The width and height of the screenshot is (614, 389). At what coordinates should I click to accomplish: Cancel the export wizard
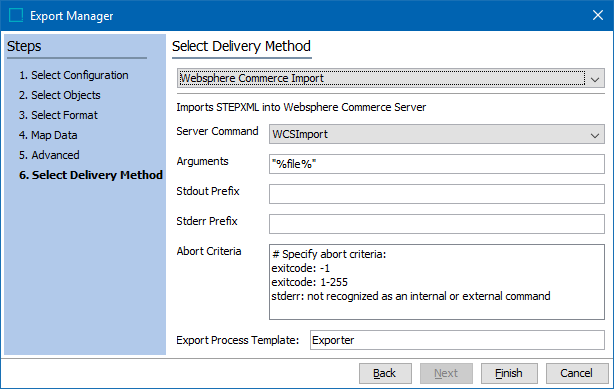(577, 373)
